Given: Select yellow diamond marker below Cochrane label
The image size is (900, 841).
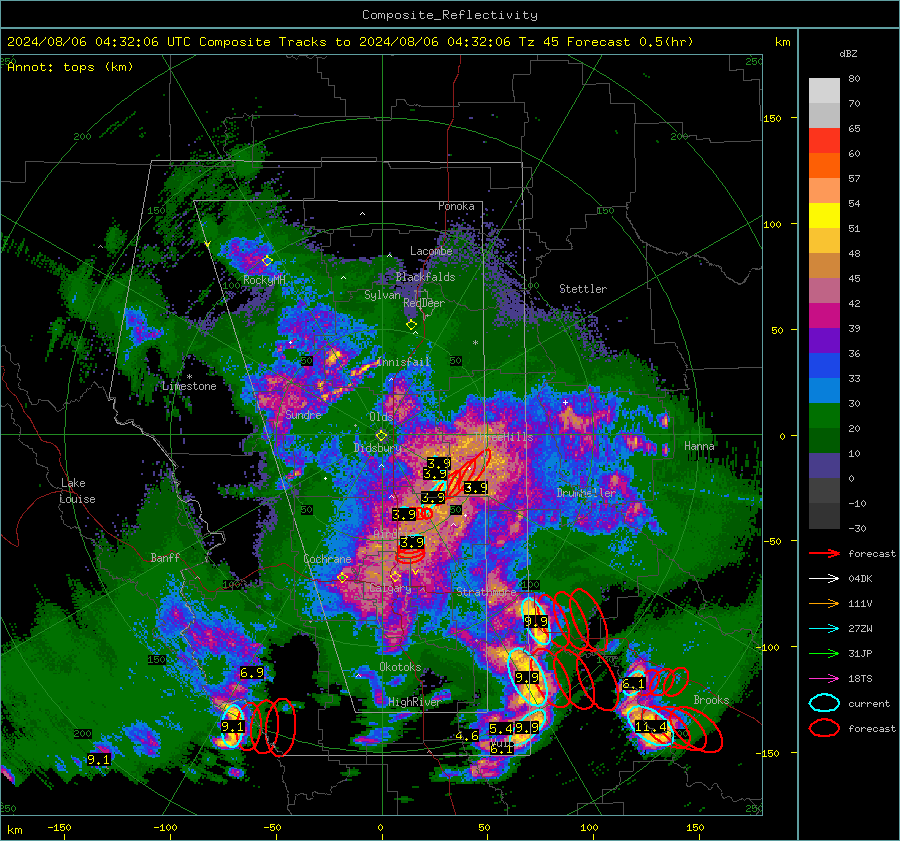Looking at the screenshot, I should [x=342, y=578].
